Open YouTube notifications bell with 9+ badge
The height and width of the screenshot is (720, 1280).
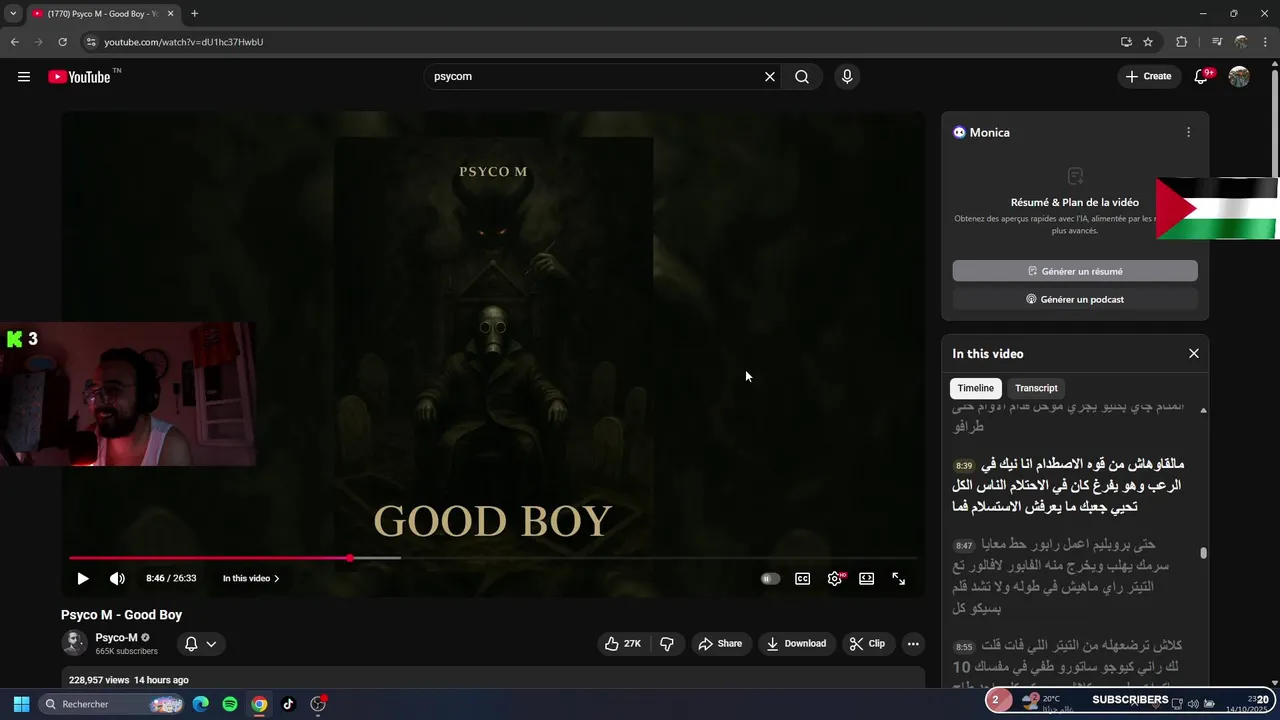click(1202, 76)
